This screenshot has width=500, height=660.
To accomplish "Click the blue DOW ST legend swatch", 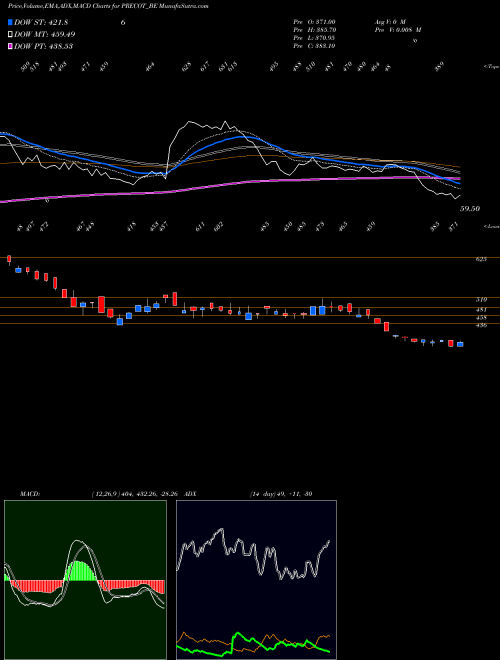I will coord(11,23).
